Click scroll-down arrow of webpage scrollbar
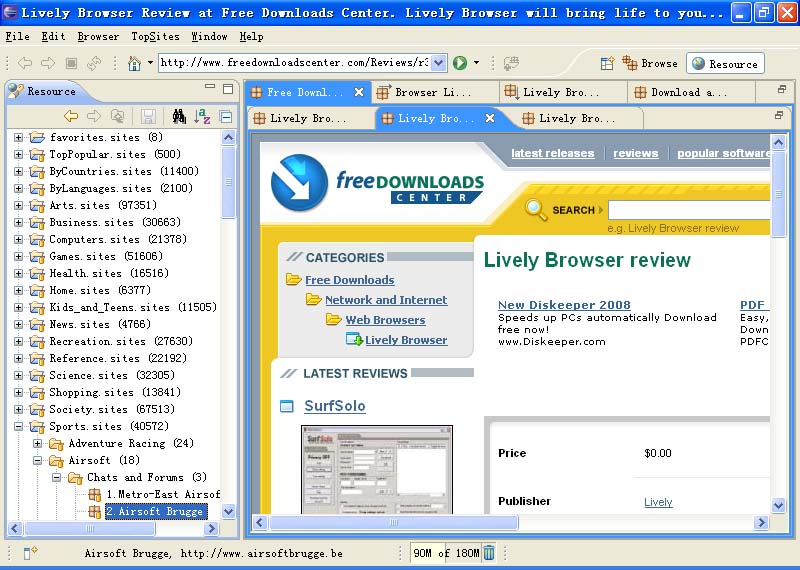Screen dimensions: 800x570 click(x=778, y=505)
